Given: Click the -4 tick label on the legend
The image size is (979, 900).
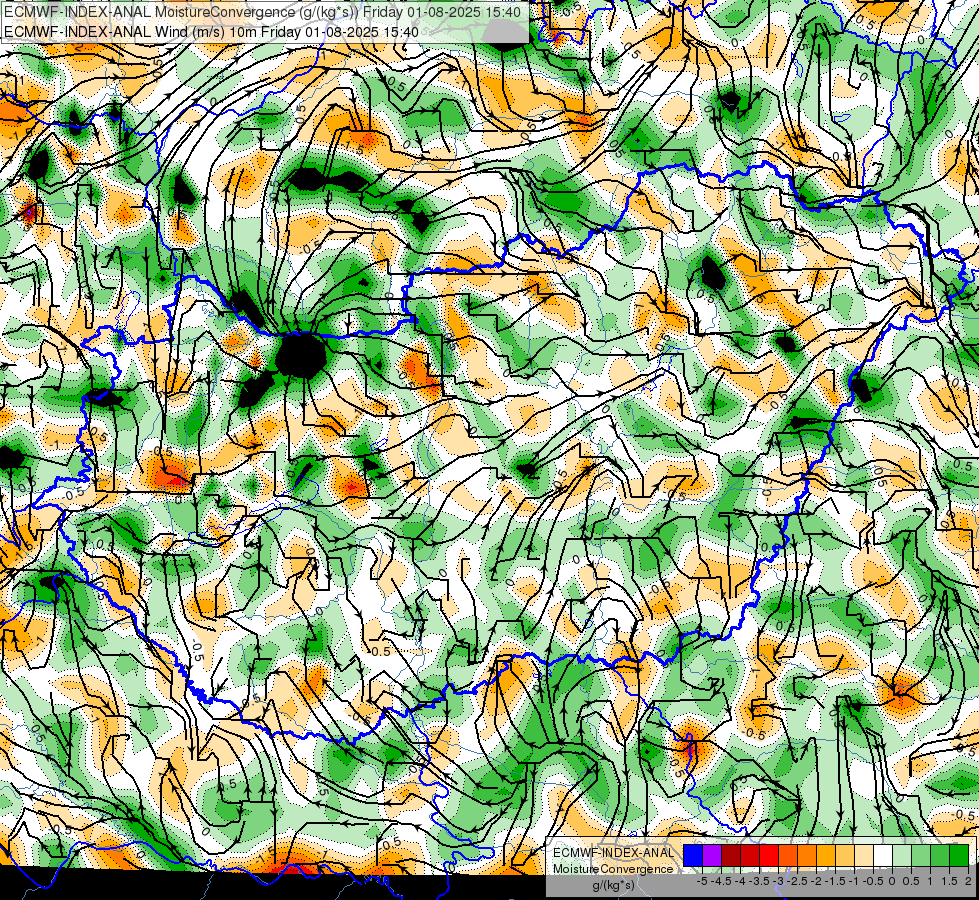Looking at the screenshot, I should (740, 881).
